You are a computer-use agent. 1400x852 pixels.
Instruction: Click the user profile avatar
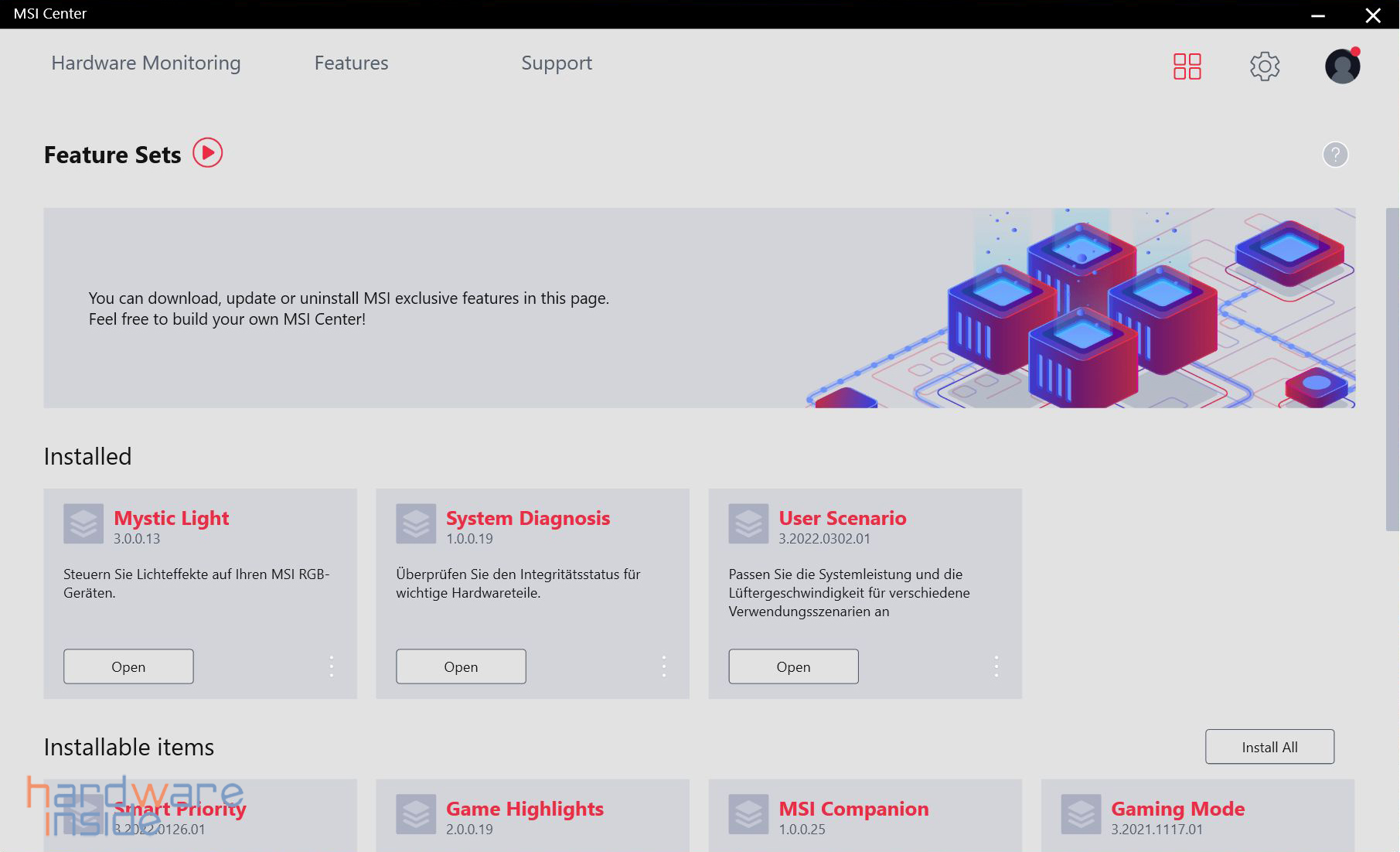point(1342,66)
